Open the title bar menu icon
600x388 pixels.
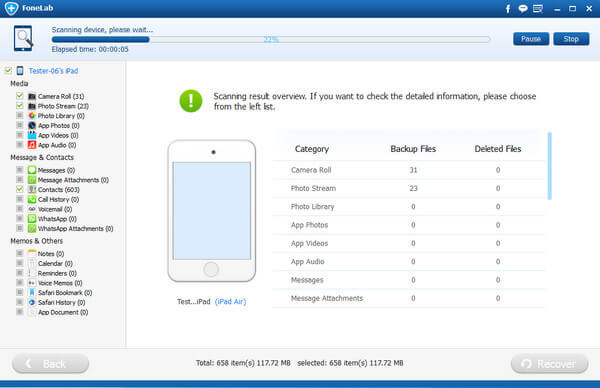(x=538, y=8)
